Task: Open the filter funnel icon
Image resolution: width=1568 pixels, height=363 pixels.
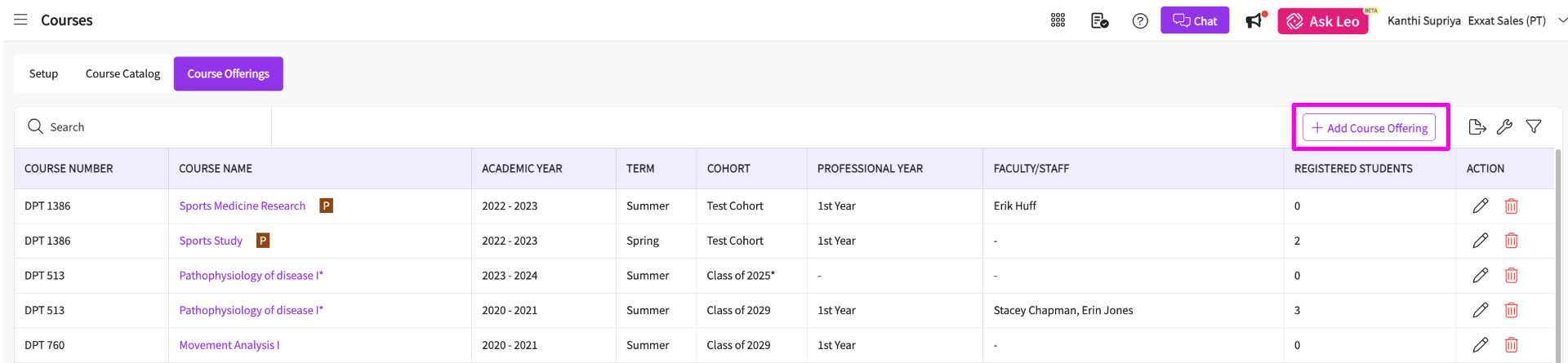Action: point(1534,127)
